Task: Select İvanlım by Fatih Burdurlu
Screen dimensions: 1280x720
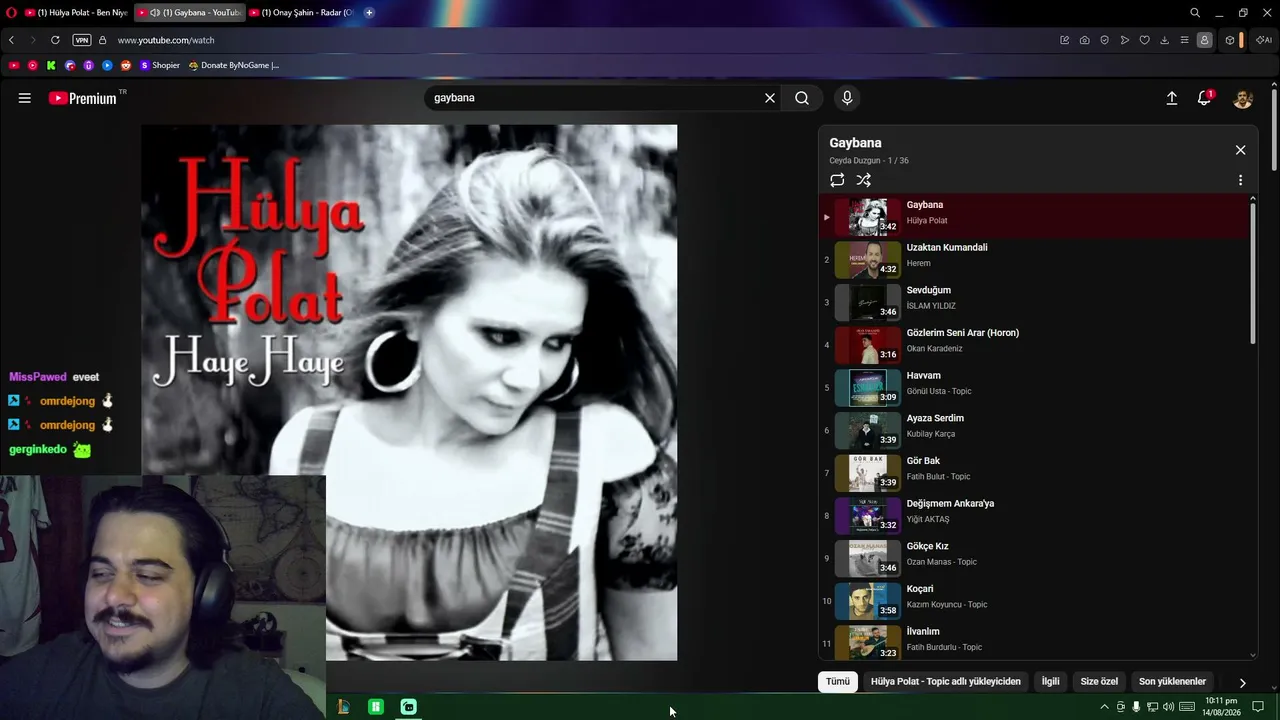Action: (x=1034, y=640)
